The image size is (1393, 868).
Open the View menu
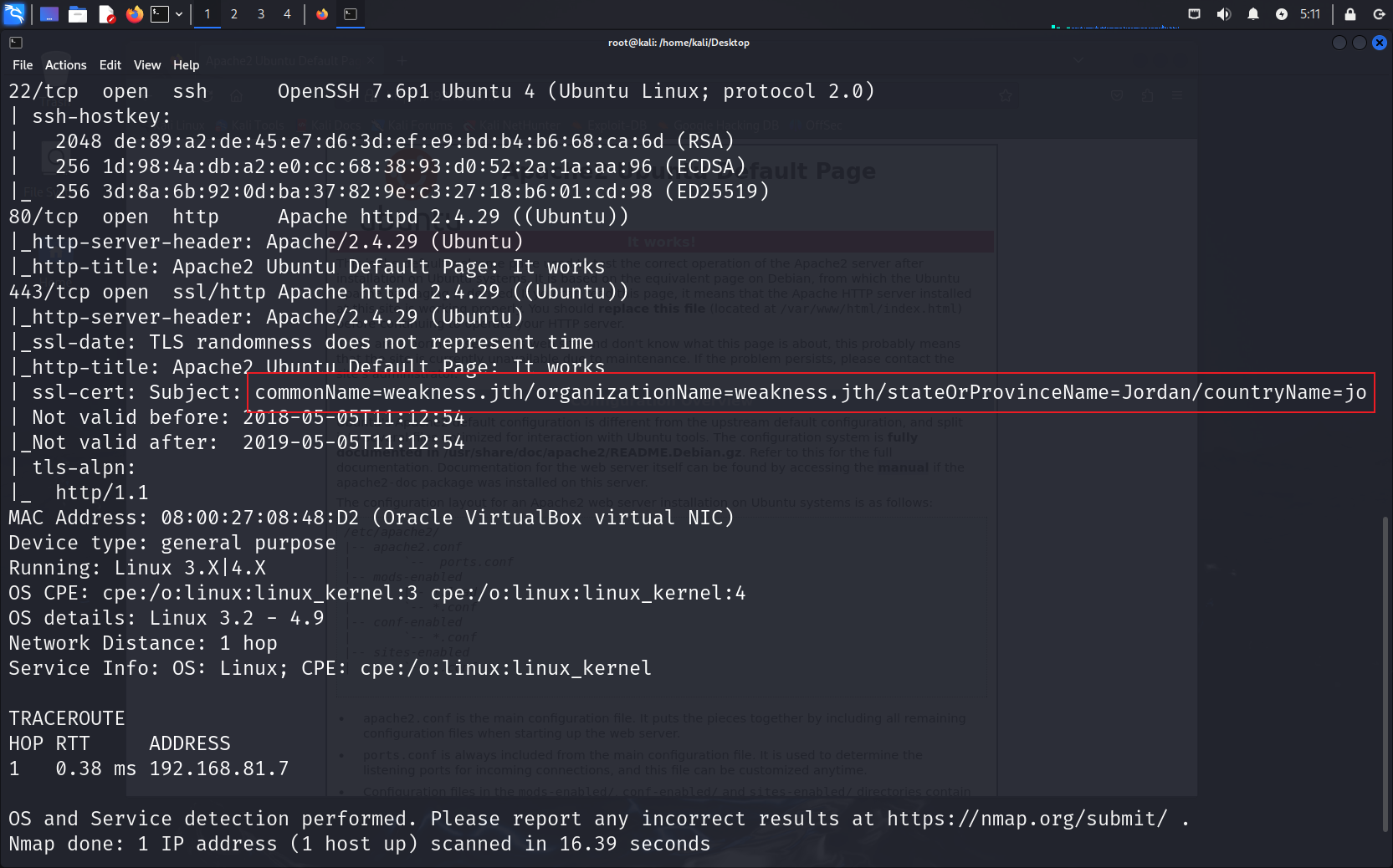tap(147, 65)
